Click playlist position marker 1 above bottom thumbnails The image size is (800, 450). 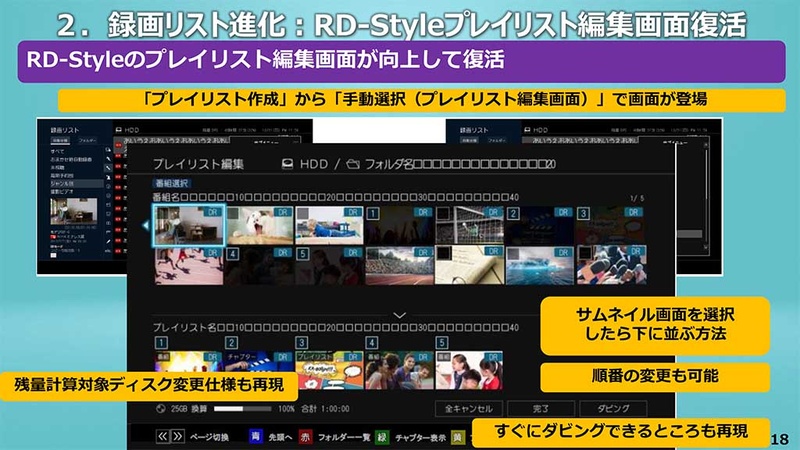tap(161, 343)
